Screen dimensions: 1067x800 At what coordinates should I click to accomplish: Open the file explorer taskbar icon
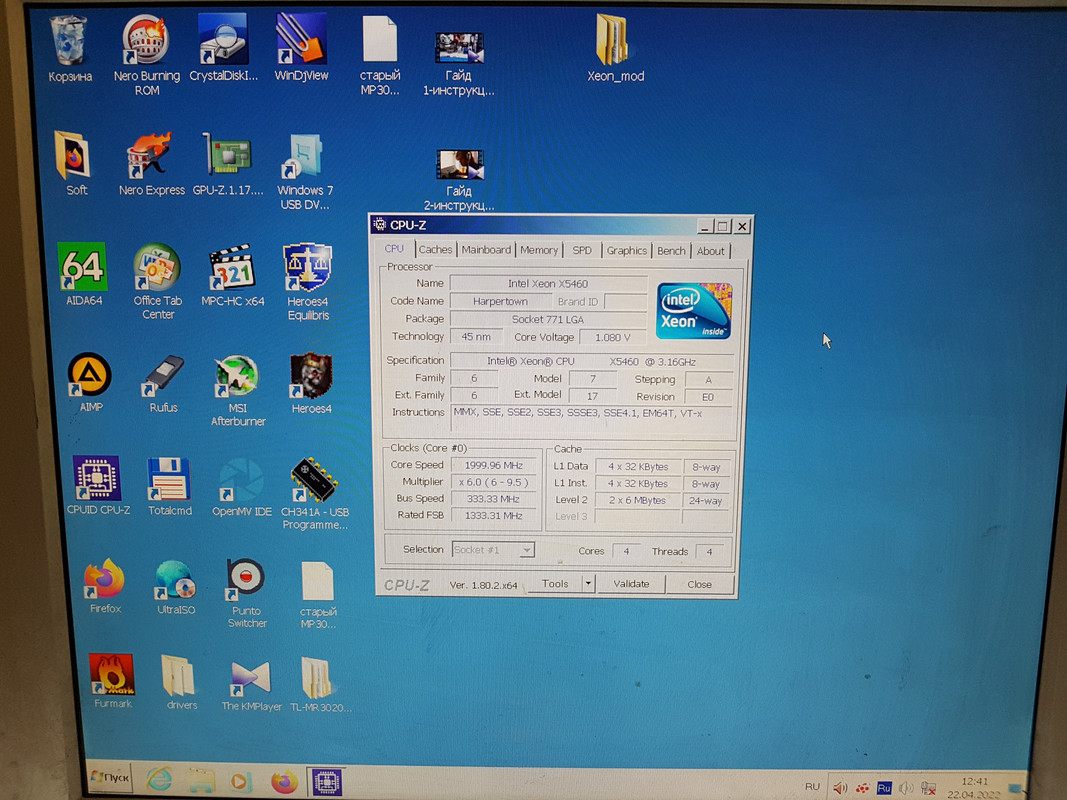point(201,780)
